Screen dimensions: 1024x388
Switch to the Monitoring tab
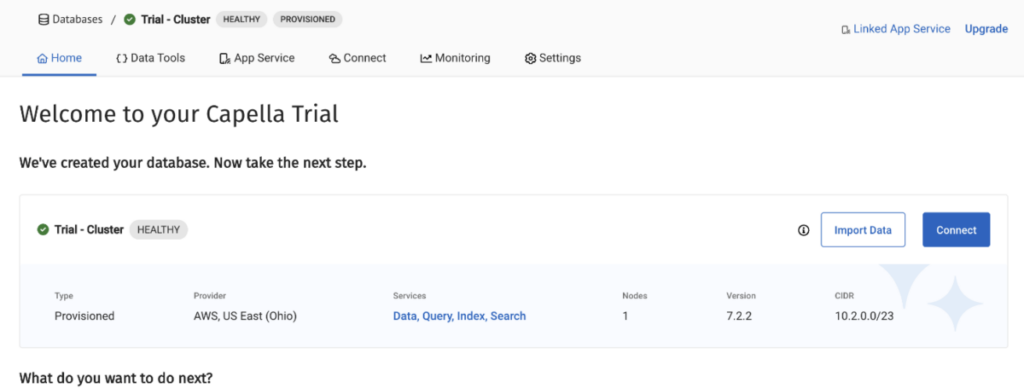(455, 58)
